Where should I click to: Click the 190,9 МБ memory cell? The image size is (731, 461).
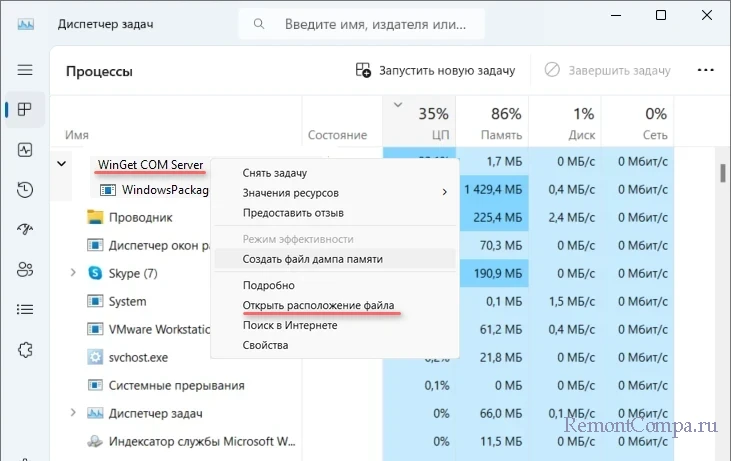tap(493, 273)
